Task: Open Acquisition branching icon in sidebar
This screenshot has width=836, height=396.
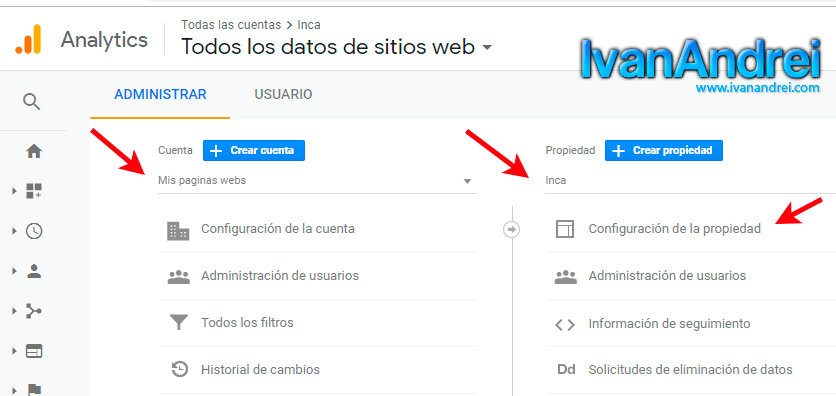Action: tap(34, 311)
